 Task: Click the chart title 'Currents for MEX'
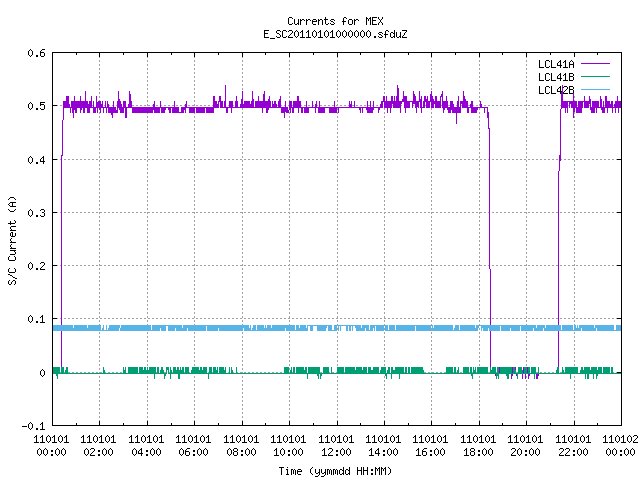pyautogui.click(x=335, y=21)
